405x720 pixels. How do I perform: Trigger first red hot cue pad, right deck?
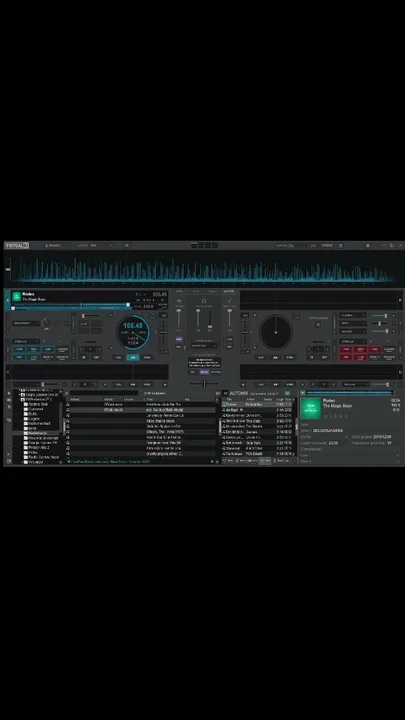pyautogui.click(x=346, y=349)
